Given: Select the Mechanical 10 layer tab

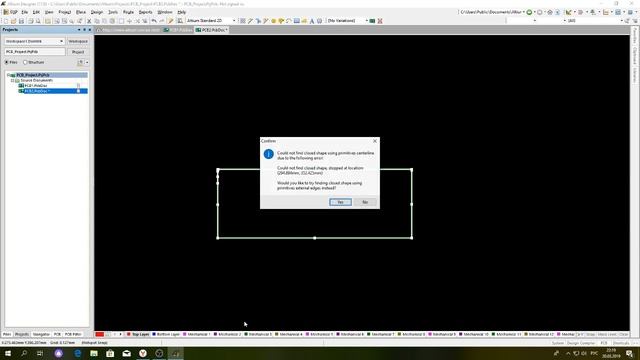Looking at the screenshot, I should pos(474,334).
